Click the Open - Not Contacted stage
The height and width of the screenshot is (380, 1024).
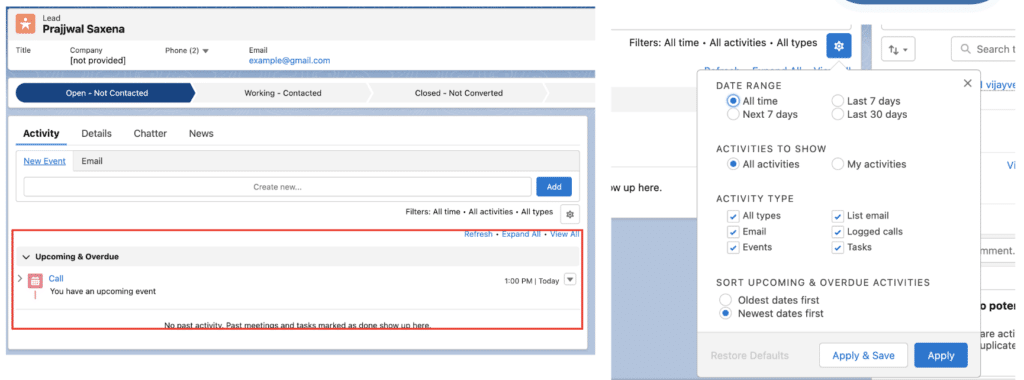tap(106, 93)
